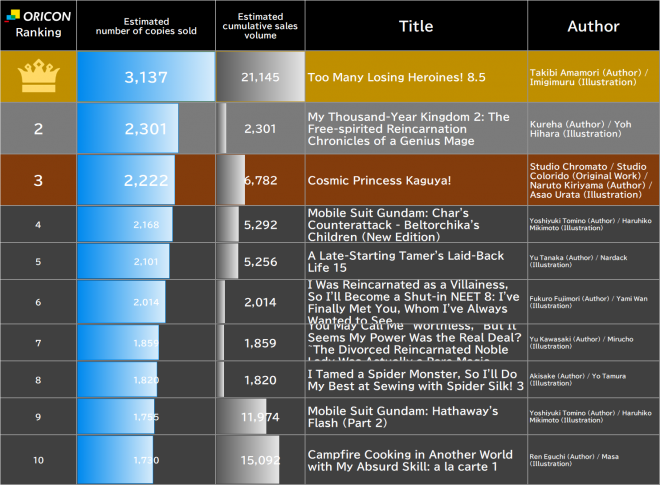Select the Title column header
The width and height of the screenshot is (660, 485).
(415, 26)
